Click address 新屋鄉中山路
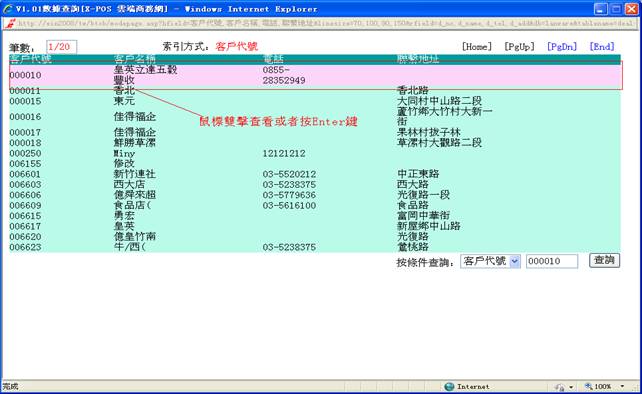 [x=429, y=226]
